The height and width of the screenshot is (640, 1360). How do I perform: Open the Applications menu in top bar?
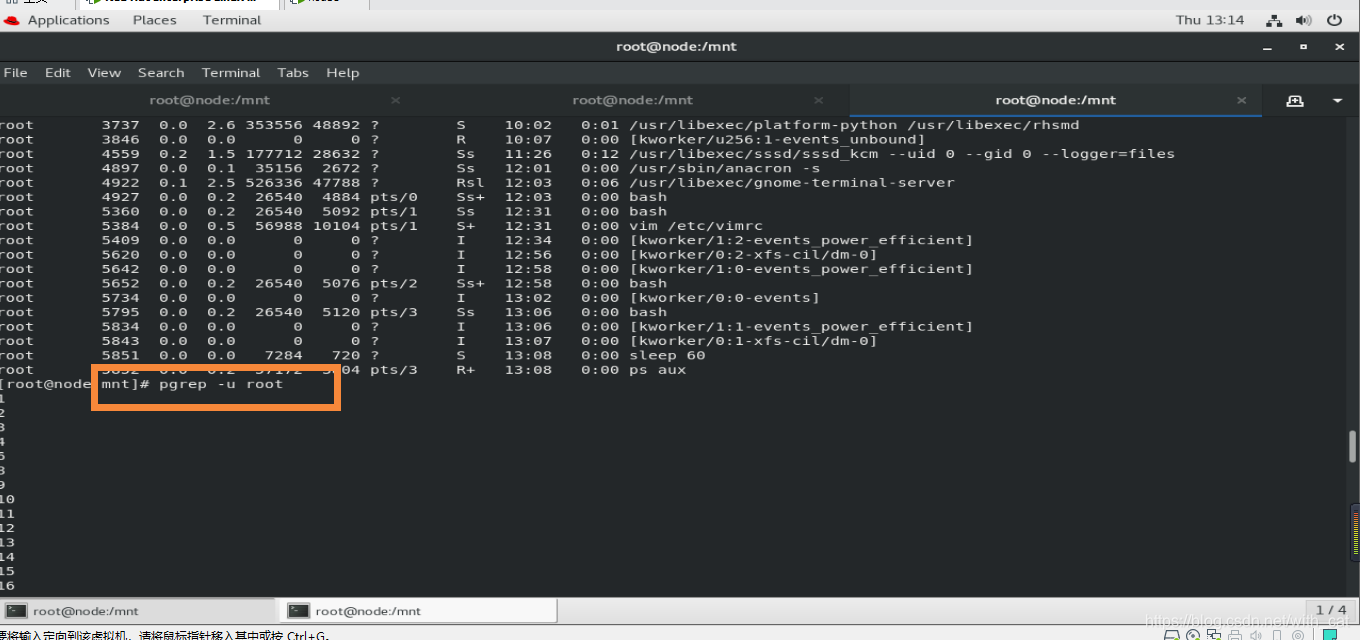(68, 20)
